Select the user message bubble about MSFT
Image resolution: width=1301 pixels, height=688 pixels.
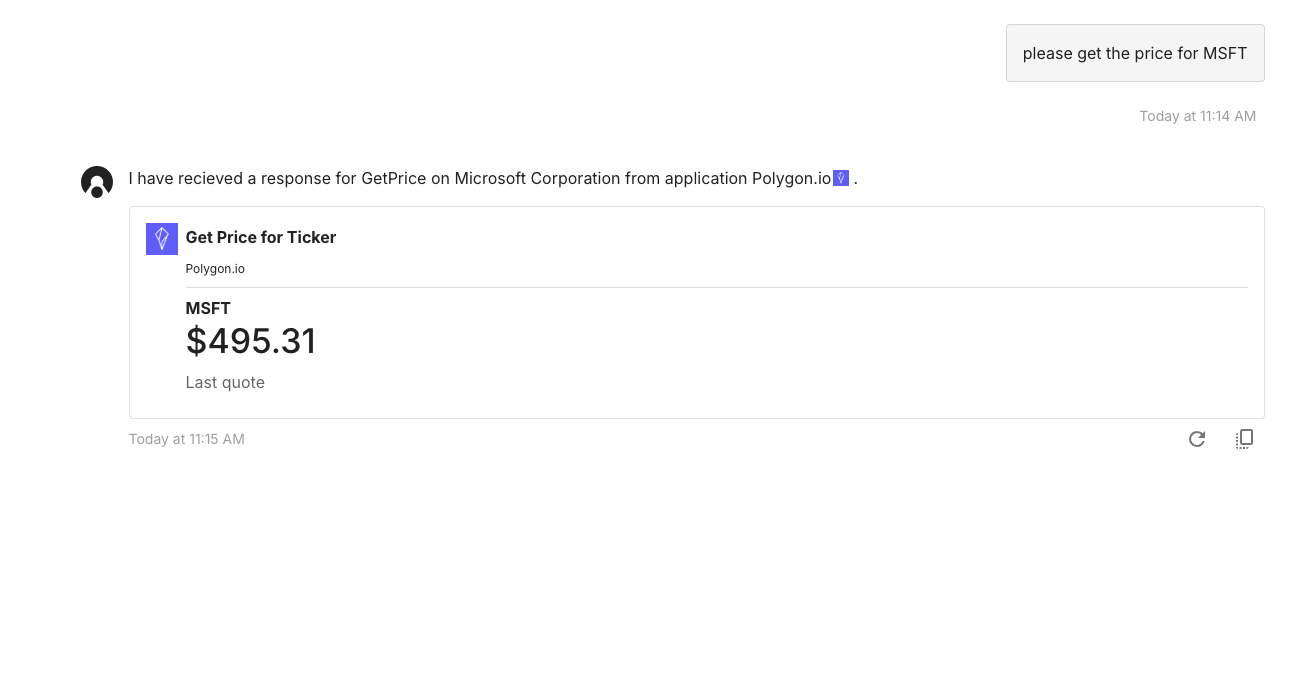point(1135,53)
